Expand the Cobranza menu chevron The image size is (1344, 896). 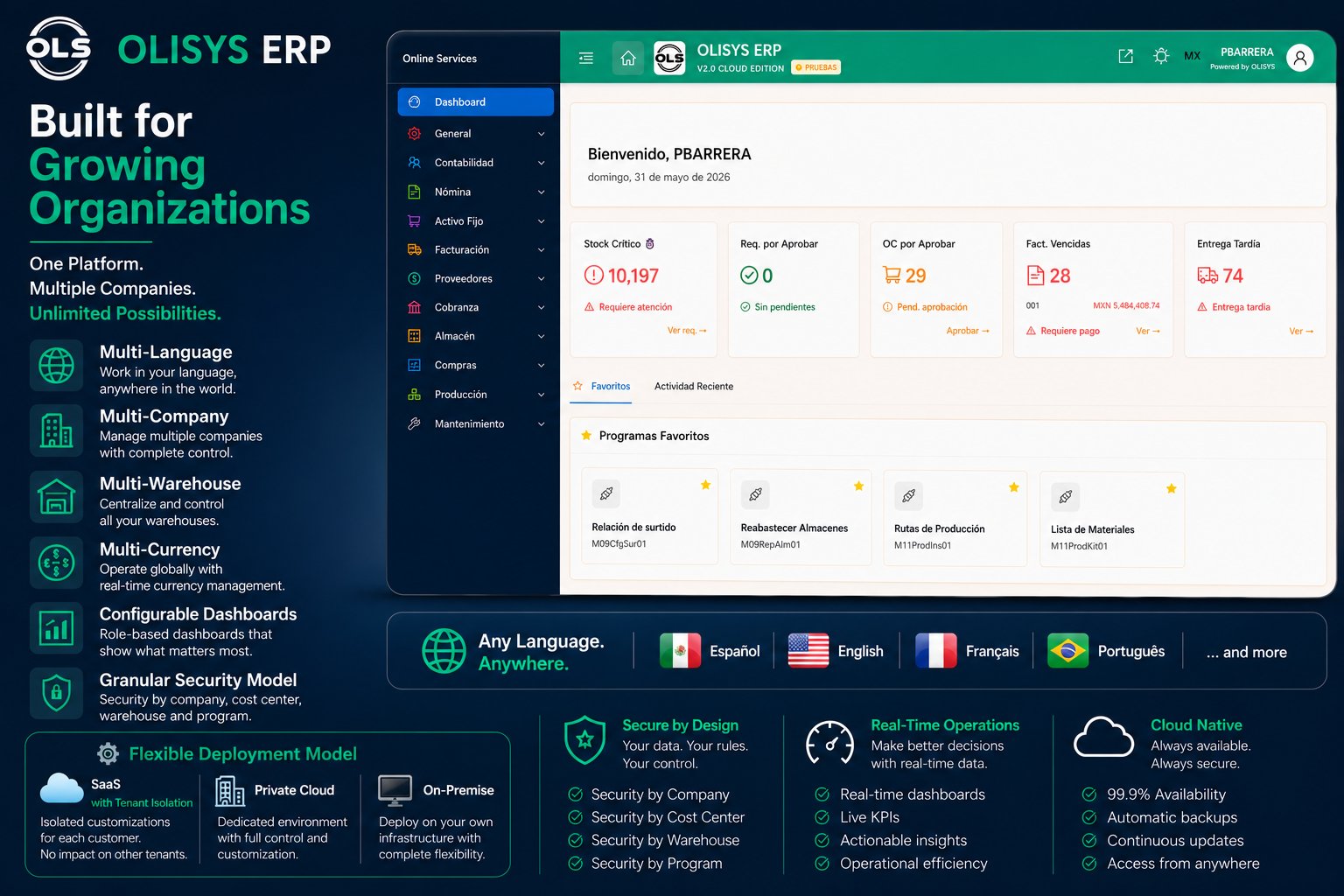pos(541,307)
